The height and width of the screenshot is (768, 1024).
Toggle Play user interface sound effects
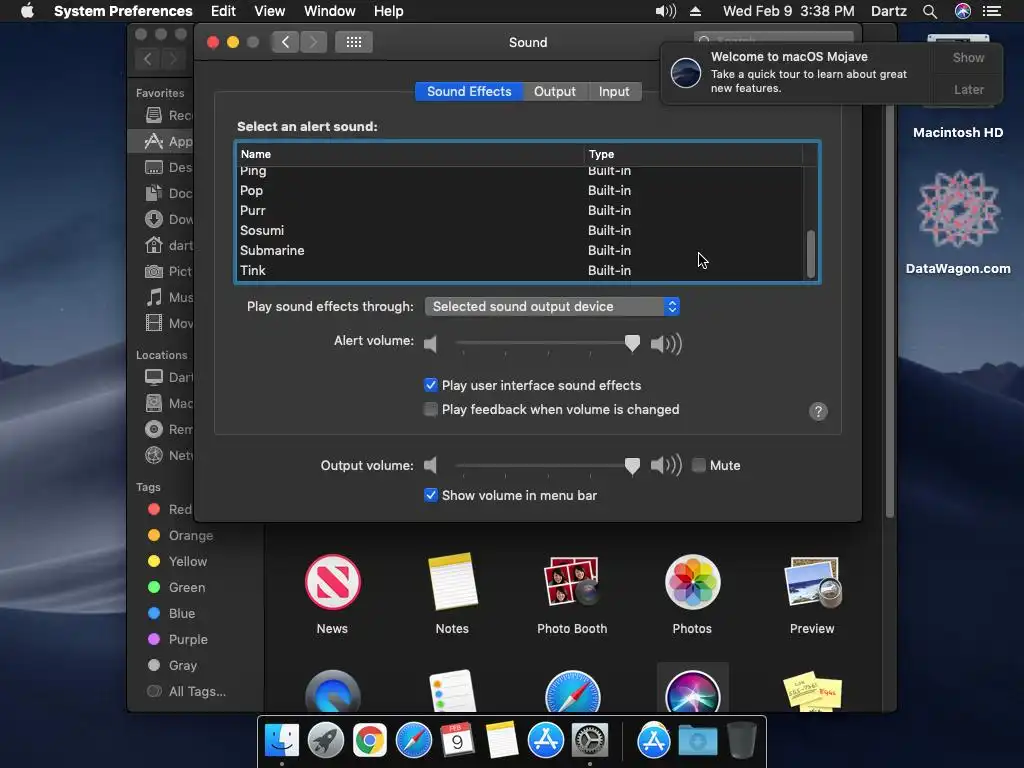pyautogui.click(x=430, y=385)
